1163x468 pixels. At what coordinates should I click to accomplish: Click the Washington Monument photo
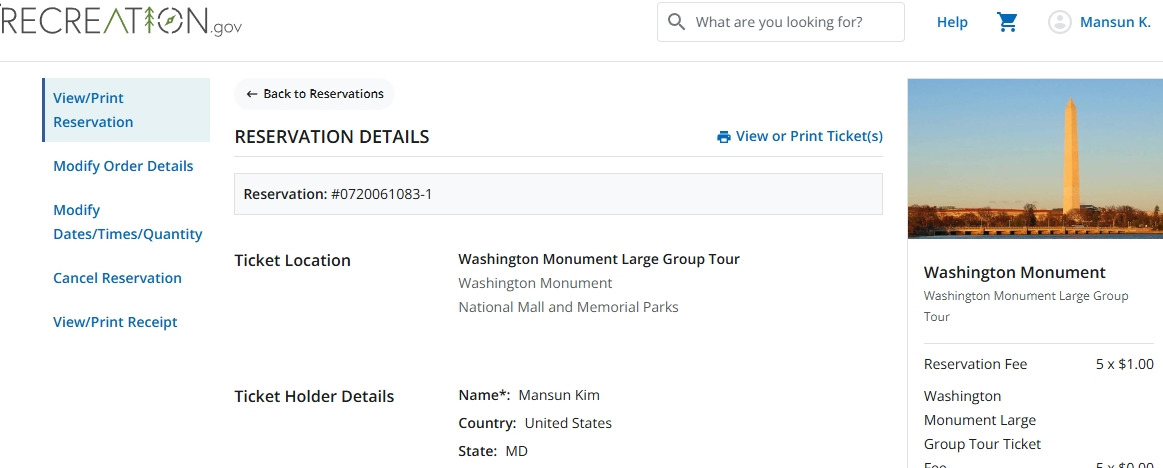tap(1034, 158)
